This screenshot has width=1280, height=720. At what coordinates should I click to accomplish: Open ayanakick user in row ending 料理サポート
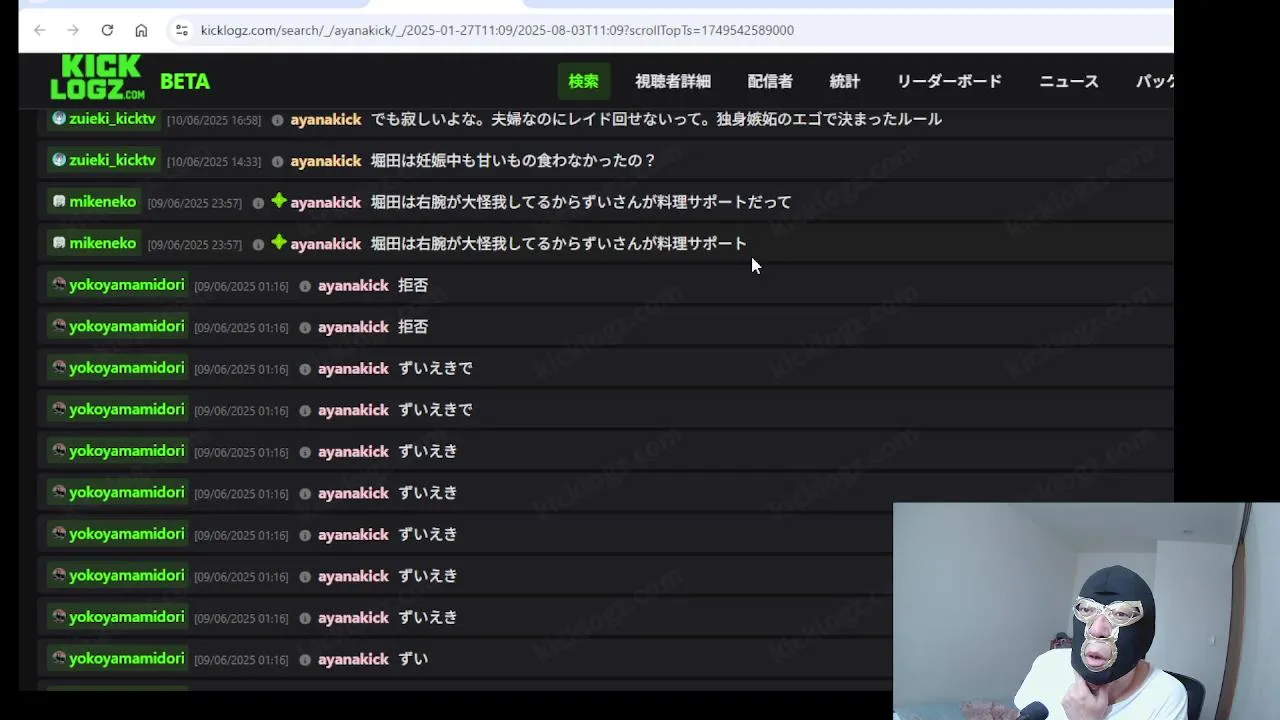coord(326,244)
